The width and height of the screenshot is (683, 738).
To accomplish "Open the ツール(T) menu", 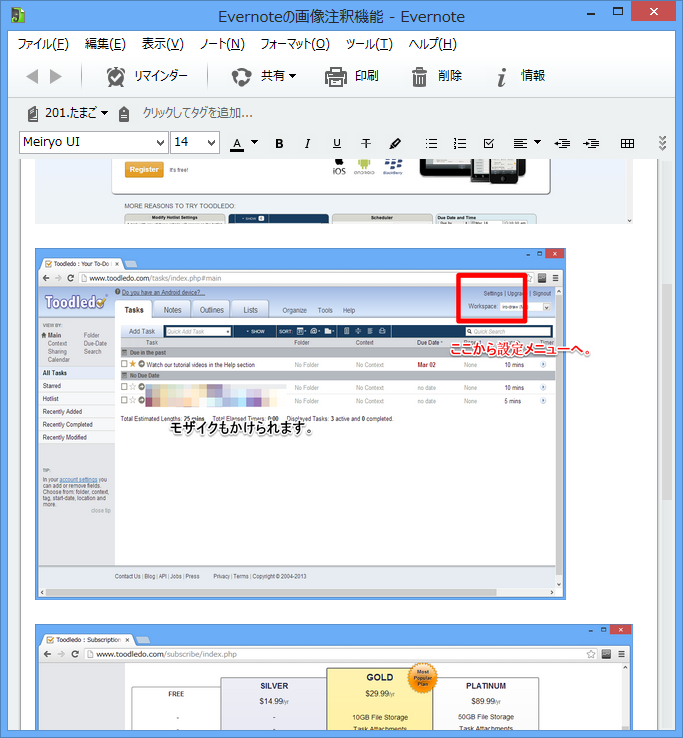I will pyautogui.click(x=369, y=44).
